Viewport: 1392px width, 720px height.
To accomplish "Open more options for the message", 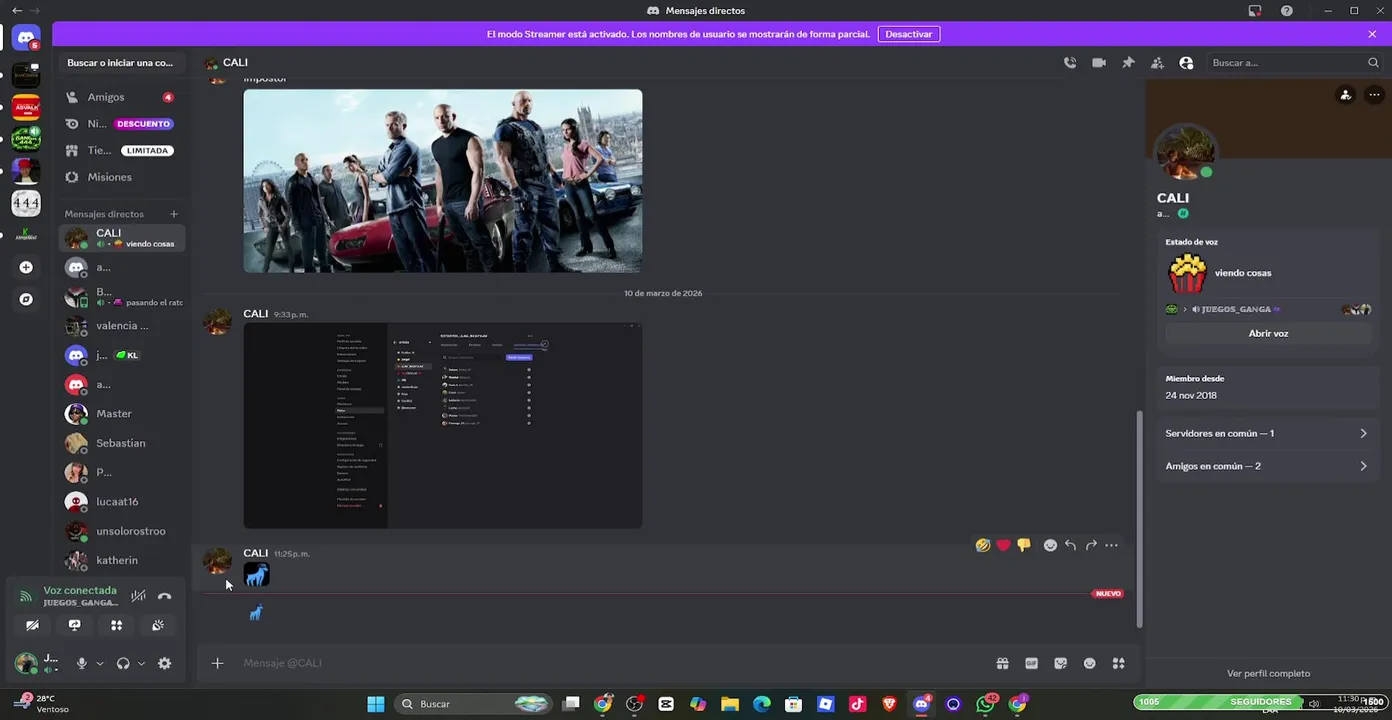I will pyautogui.click(x=1111, y=545).
